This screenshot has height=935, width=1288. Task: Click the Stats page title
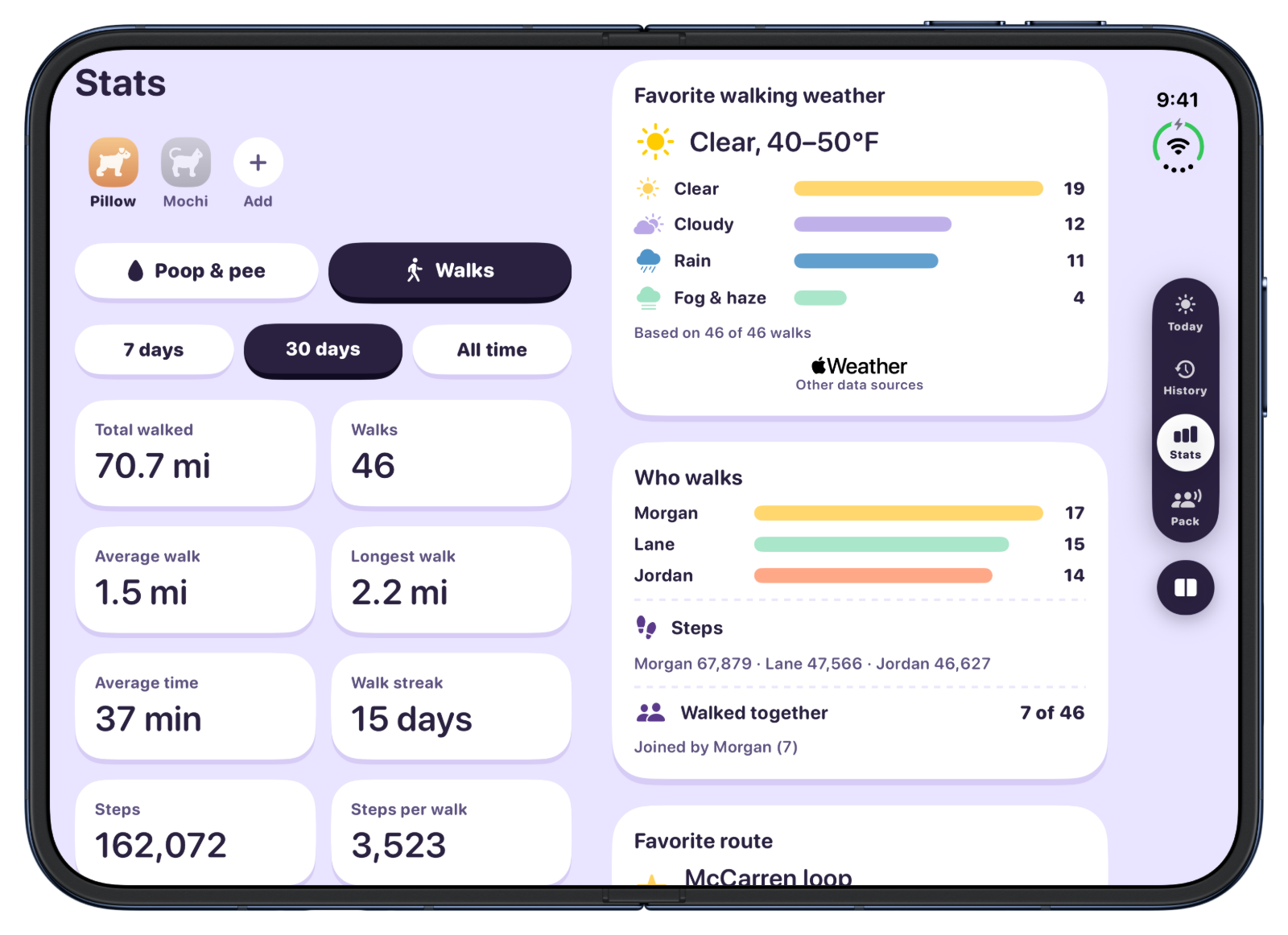121,84
